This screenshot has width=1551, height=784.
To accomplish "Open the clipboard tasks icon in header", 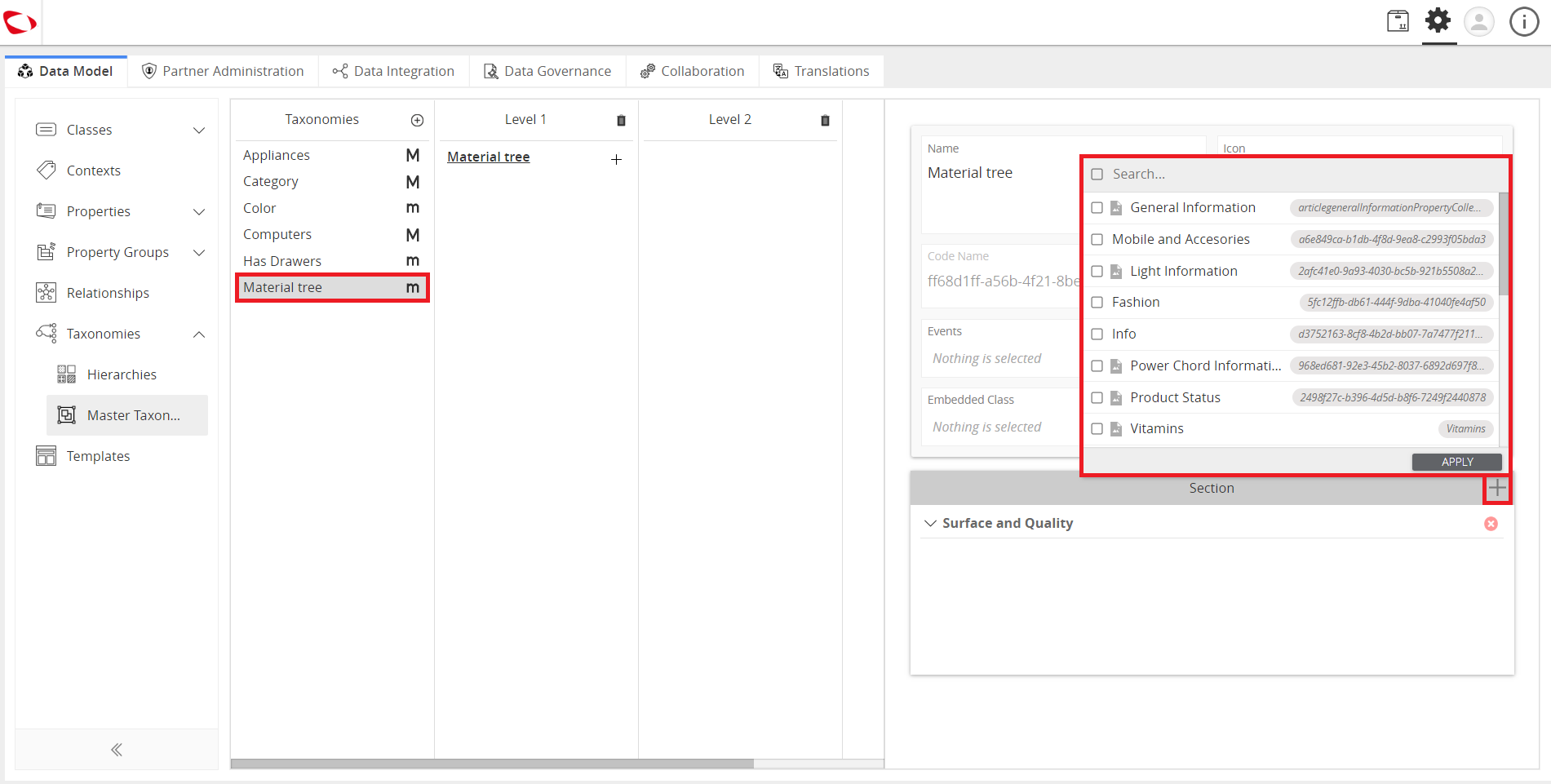I will (x=1398, y=21).
